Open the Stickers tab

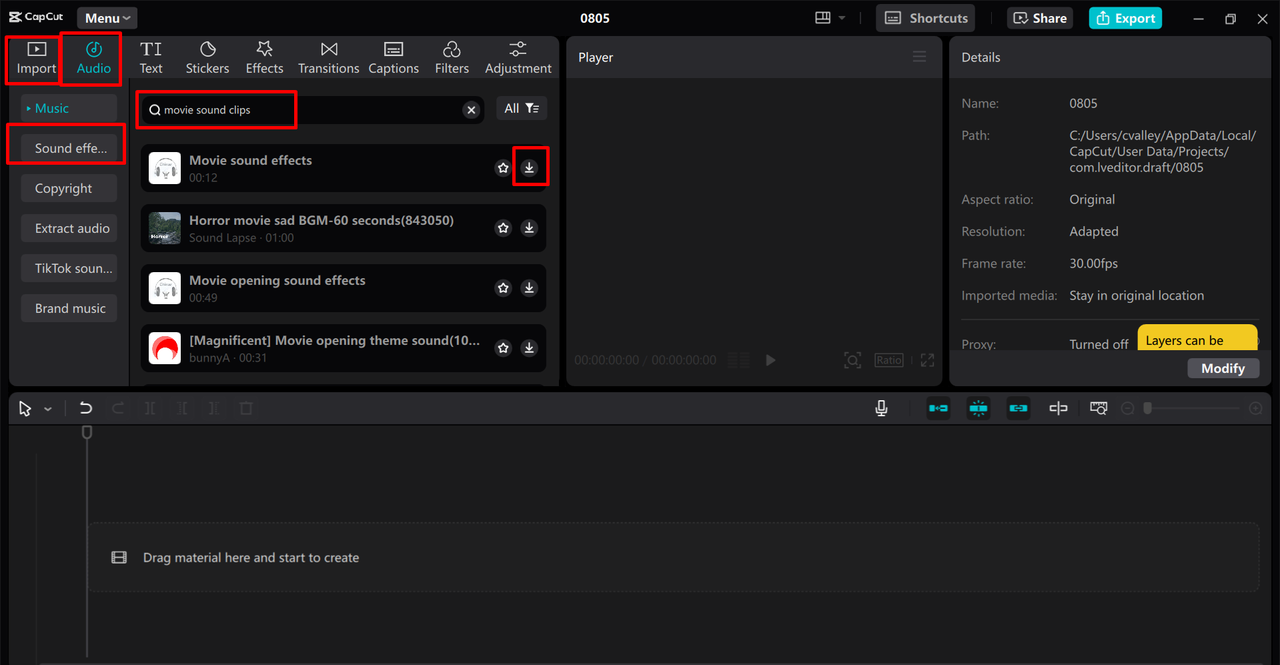(207, 58)
